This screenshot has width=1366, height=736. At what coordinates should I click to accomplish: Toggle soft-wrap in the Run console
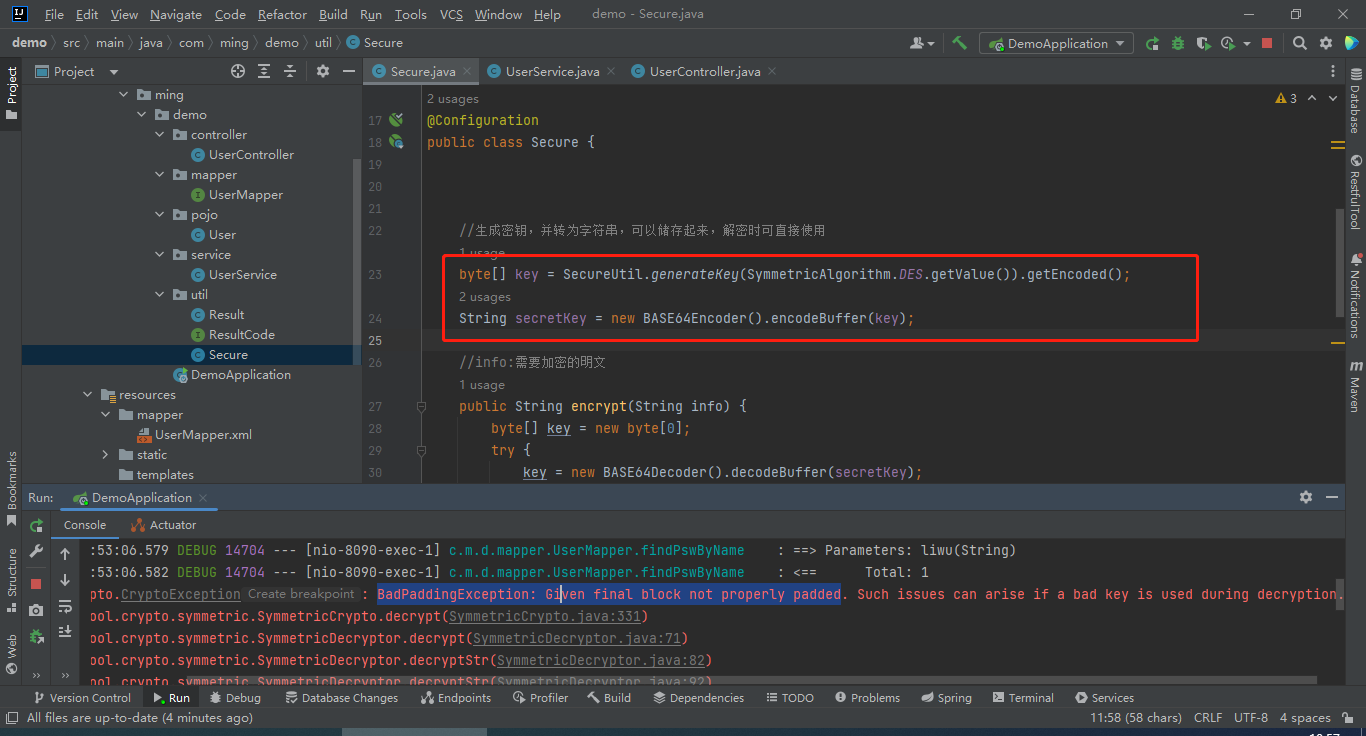[x=65, y=606]
